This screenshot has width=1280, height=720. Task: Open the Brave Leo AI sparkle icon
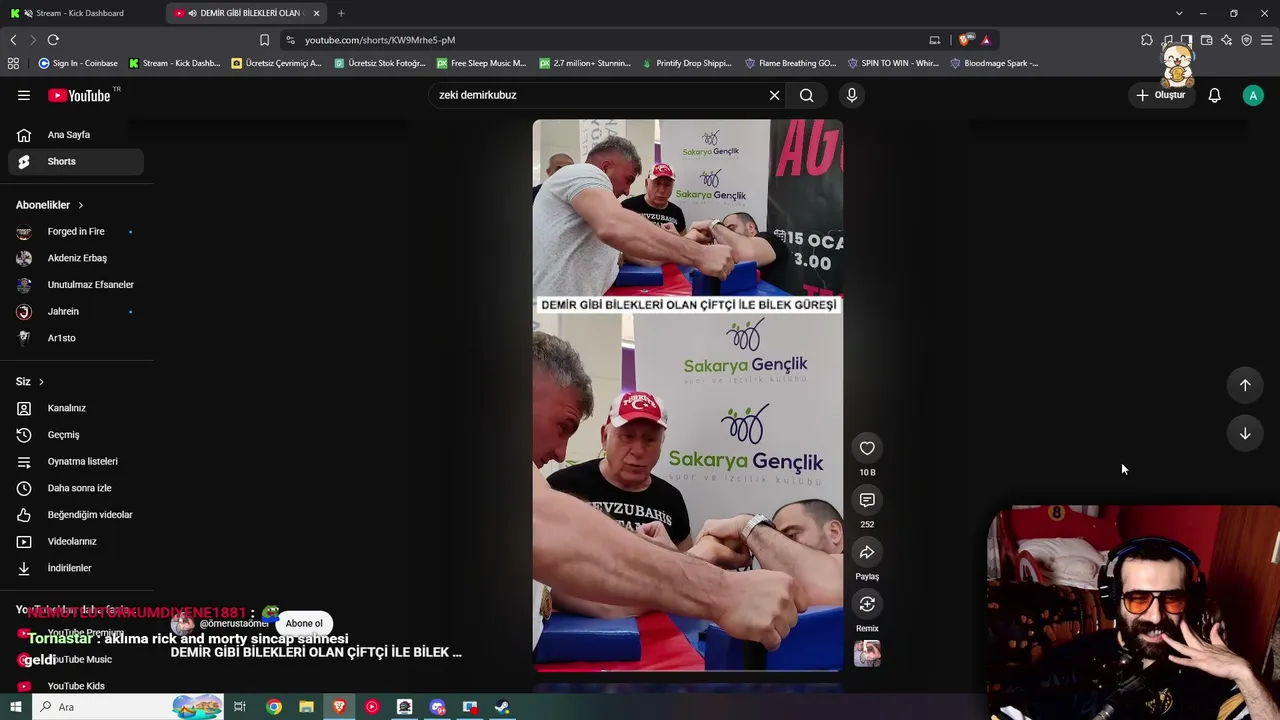pos(1226,40)
